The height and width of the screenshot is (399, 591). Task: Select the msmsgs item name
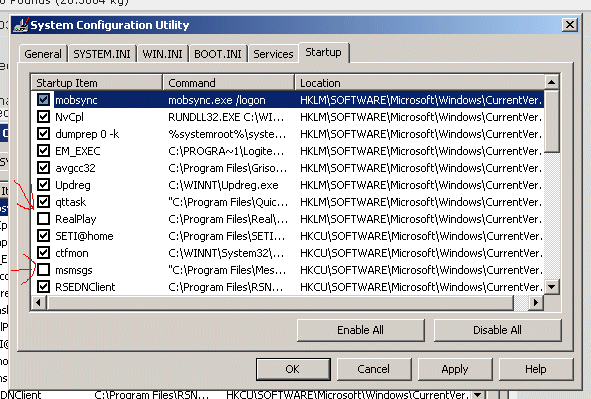[x=73, y=270]
